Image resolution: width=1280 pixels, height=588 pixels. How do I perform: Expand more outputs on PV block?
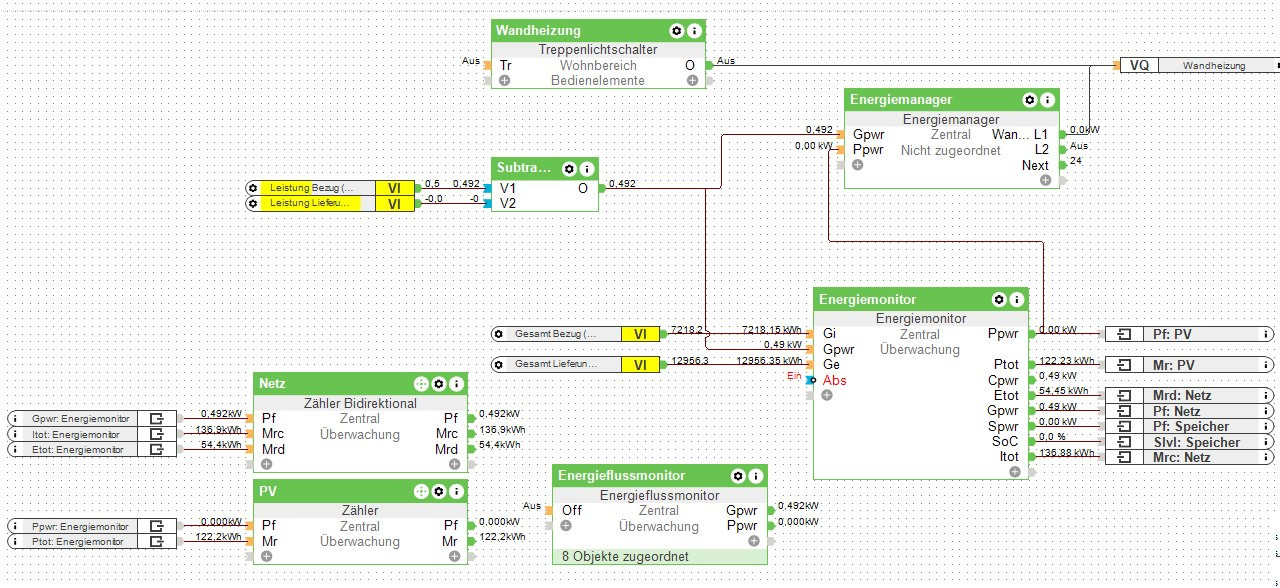[454, 556]
